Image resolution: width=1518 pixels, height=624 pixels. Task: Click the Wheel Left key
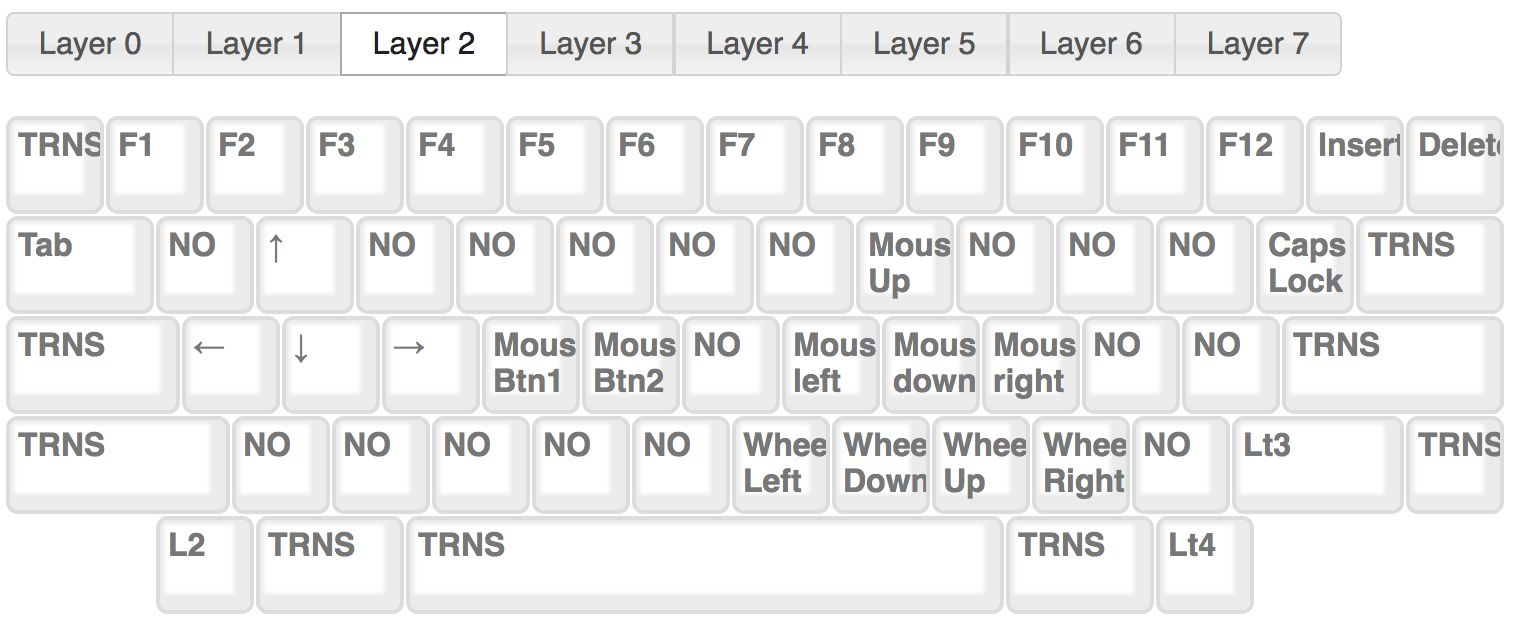click(781, 464)
